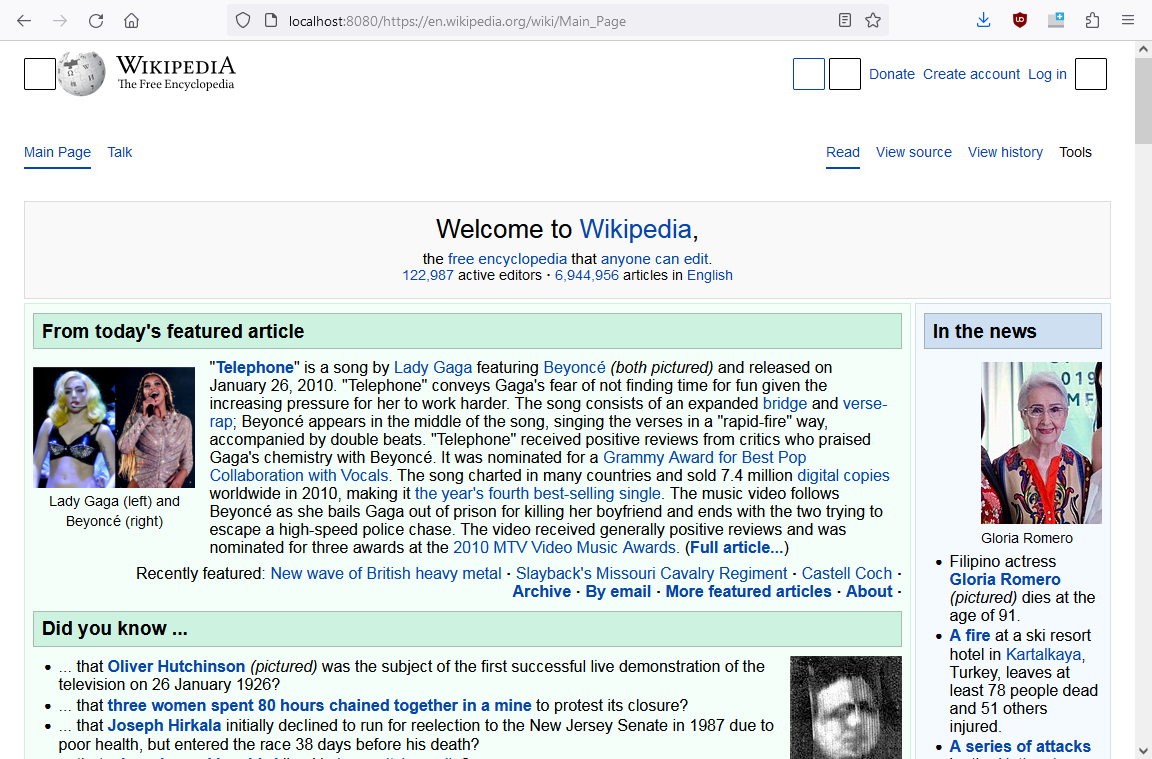Open the Beyoncé link in featured article
Screen dimensions: 1152x759
point(575,367)
